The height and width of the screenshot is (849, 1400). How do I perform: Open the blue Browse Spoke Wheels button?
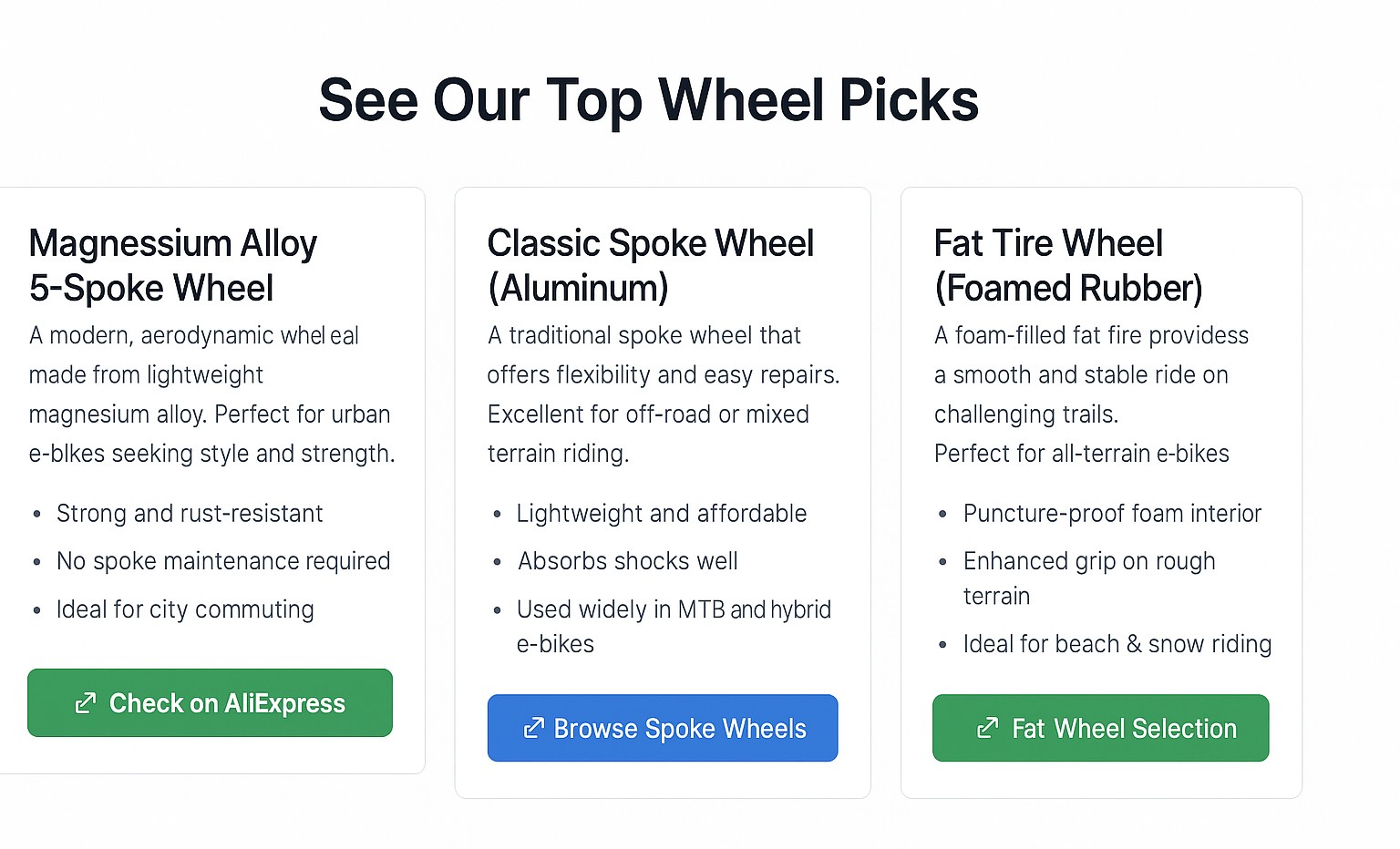click(x=663, y=728)
